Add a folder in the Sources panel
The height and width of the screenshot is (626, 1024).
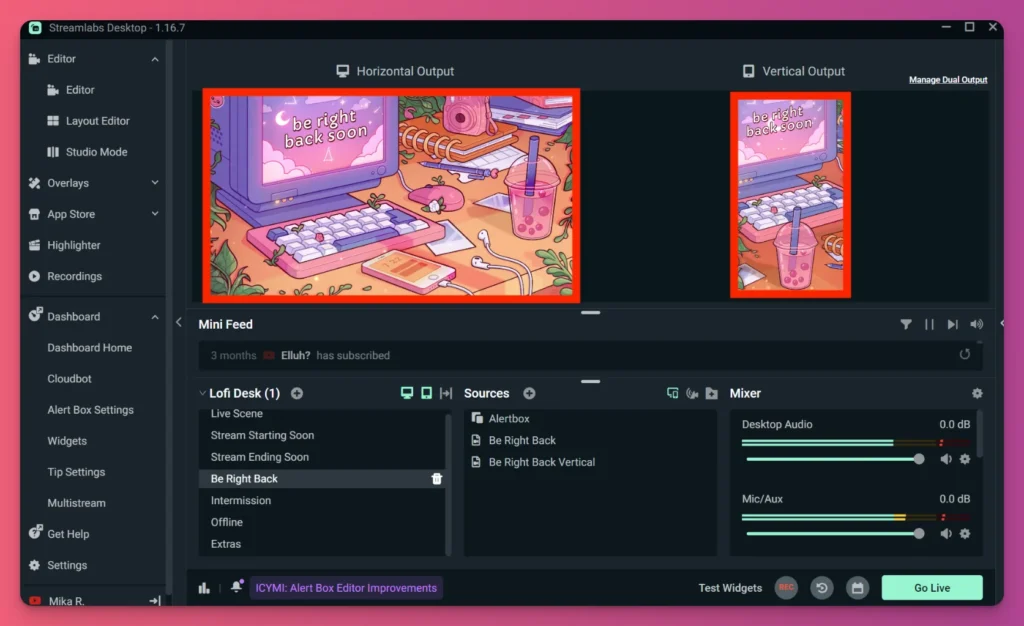(713, 393)
